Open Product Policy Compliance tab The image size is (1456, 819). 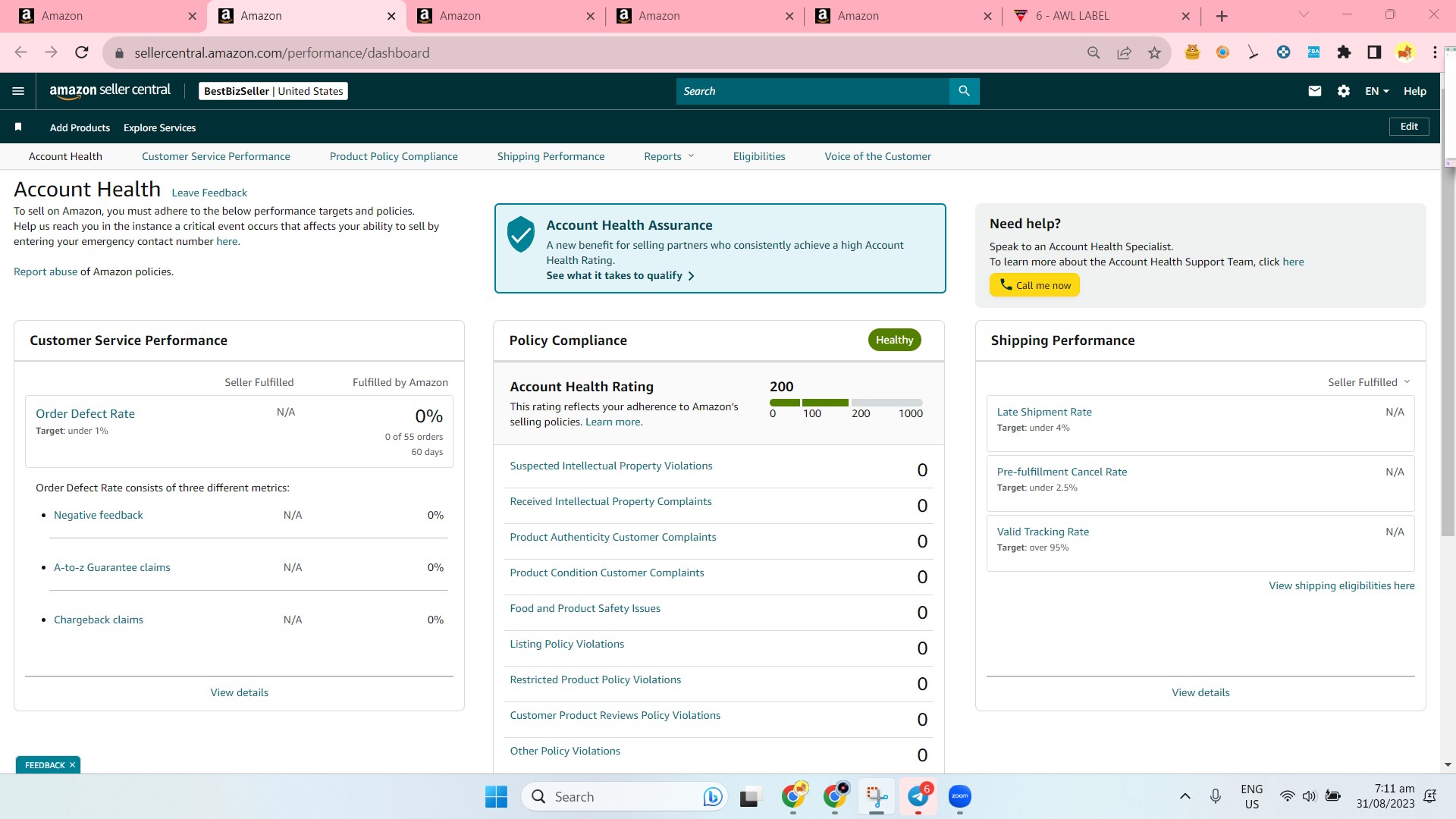tap(394, 156)
